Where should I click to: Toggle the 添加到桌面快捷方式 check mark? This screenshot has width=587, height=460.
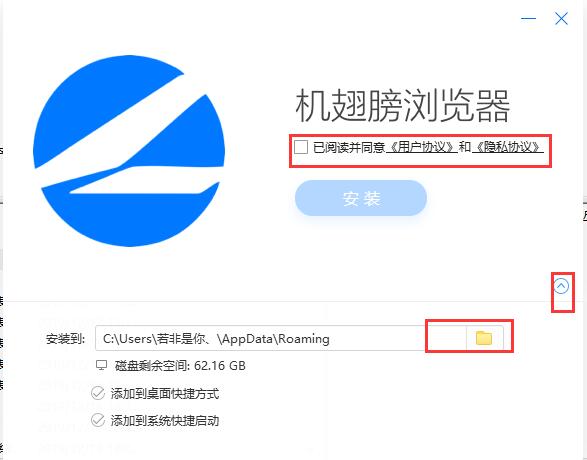click(x=98, y=393)
